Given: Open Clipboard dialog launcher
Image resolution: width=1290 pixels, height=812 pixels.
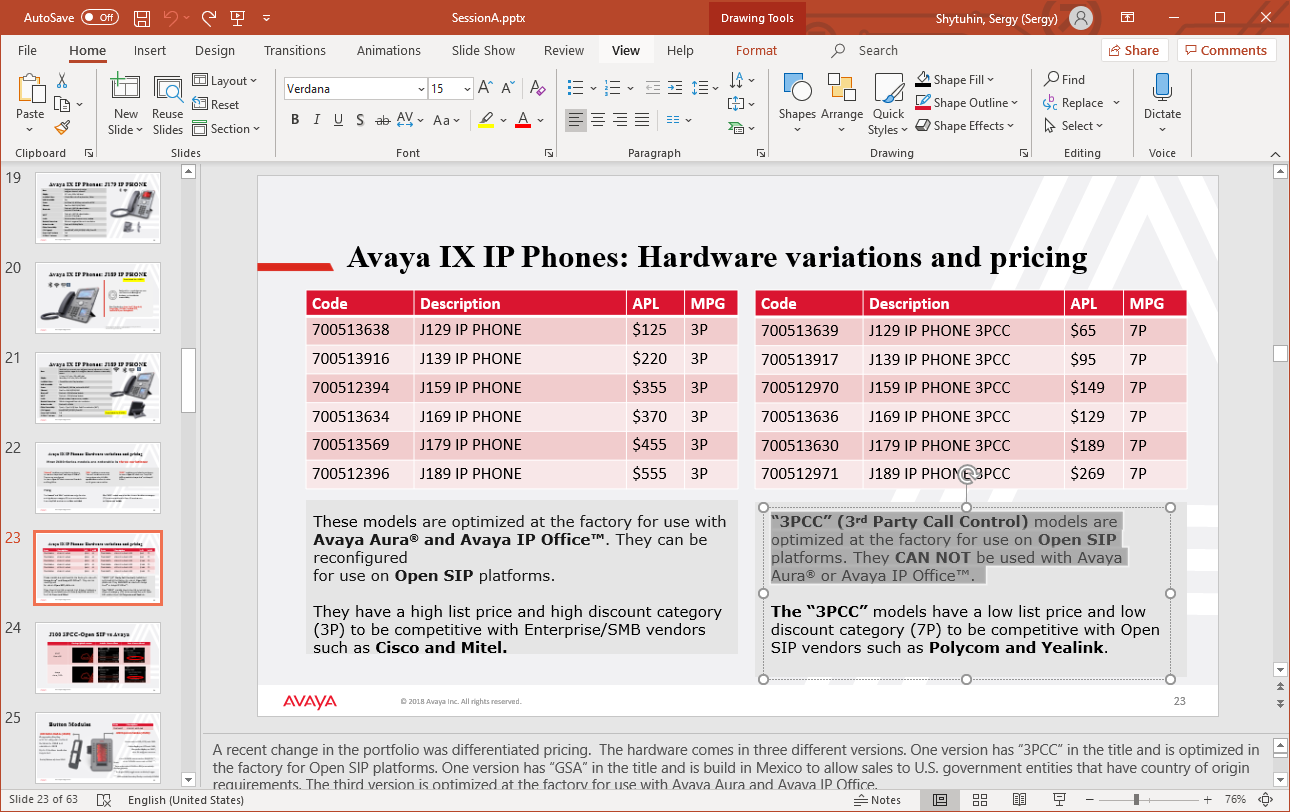Looking at the screenshot, I should tap(89, 153).
